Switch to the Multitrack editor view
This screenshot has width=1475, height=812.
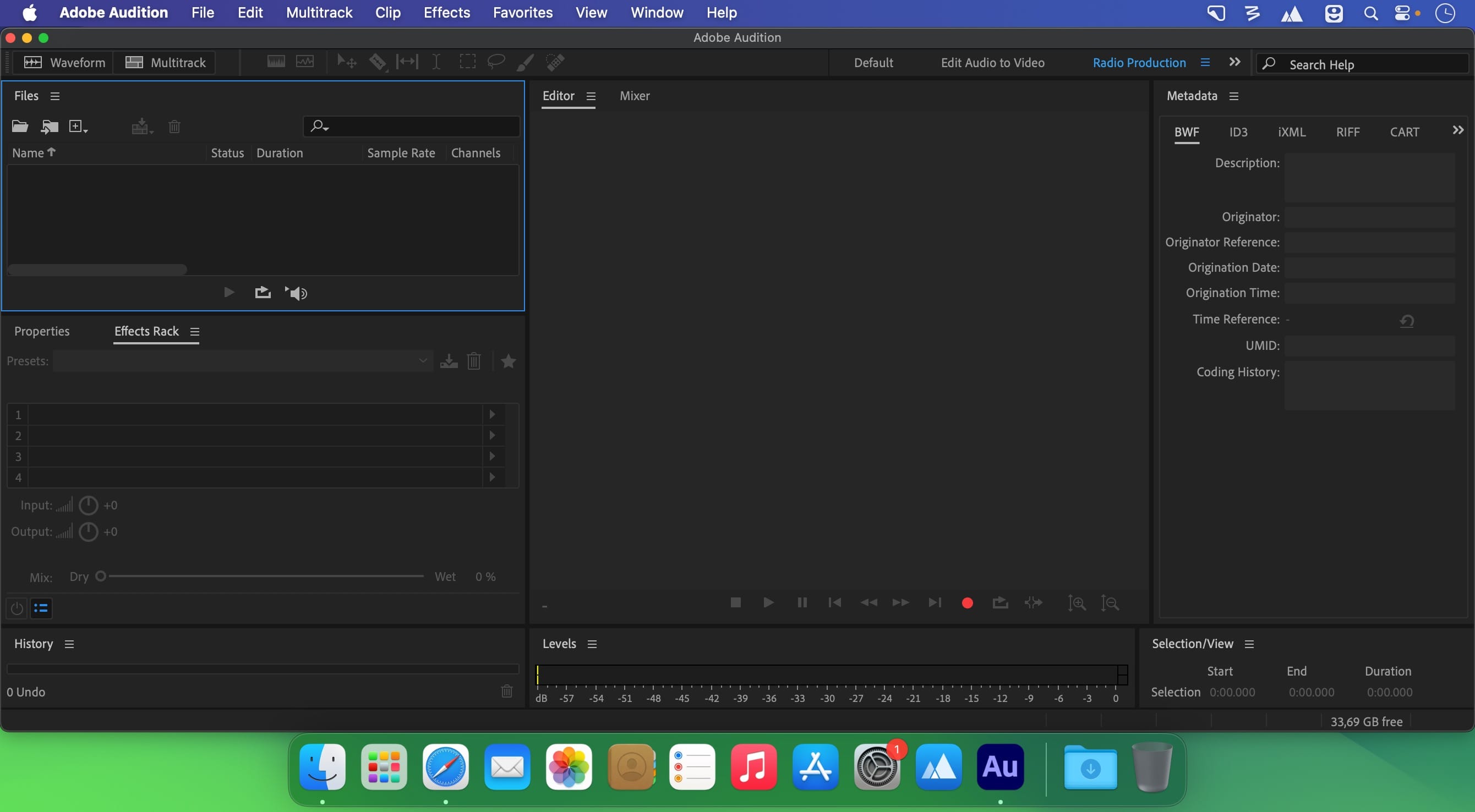165,62
